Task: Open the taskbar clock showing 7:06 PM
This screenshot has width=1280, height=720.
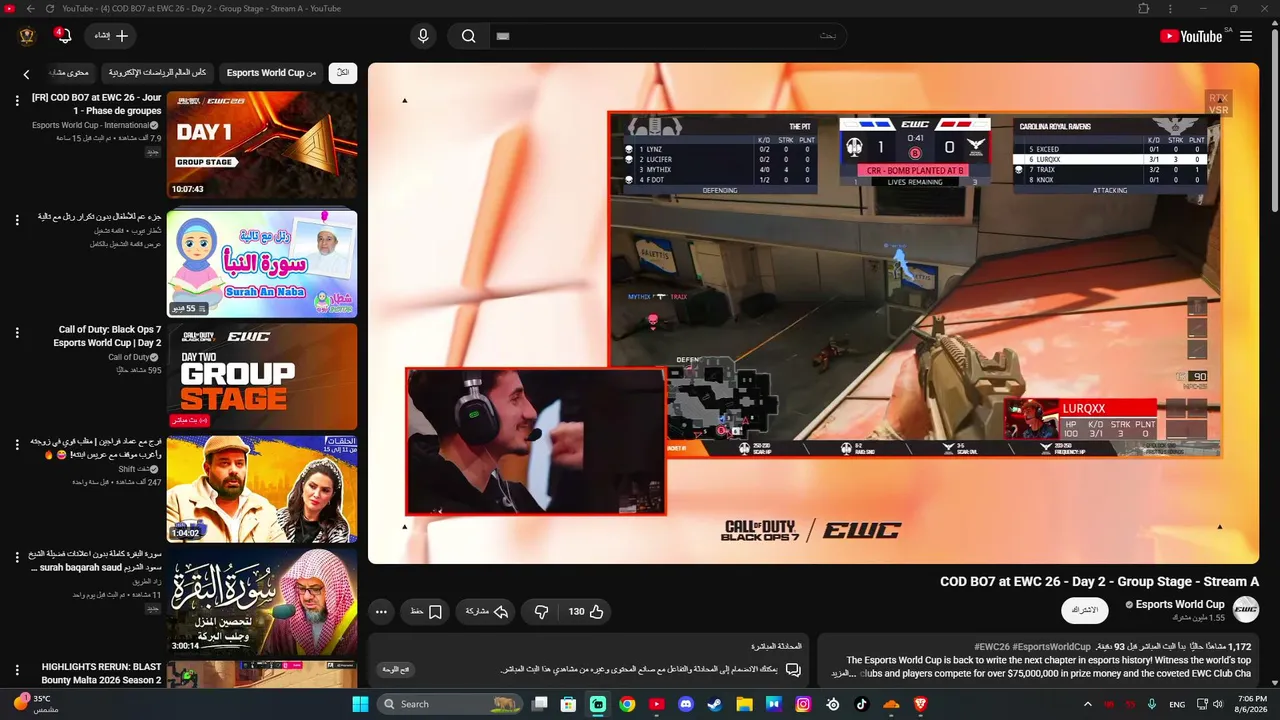Action: [x=1252, y=704]
